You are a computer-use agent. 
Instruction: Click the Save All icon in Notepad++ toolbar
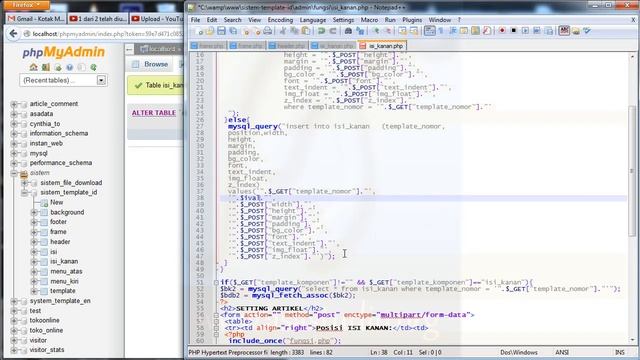pos(233,31)
